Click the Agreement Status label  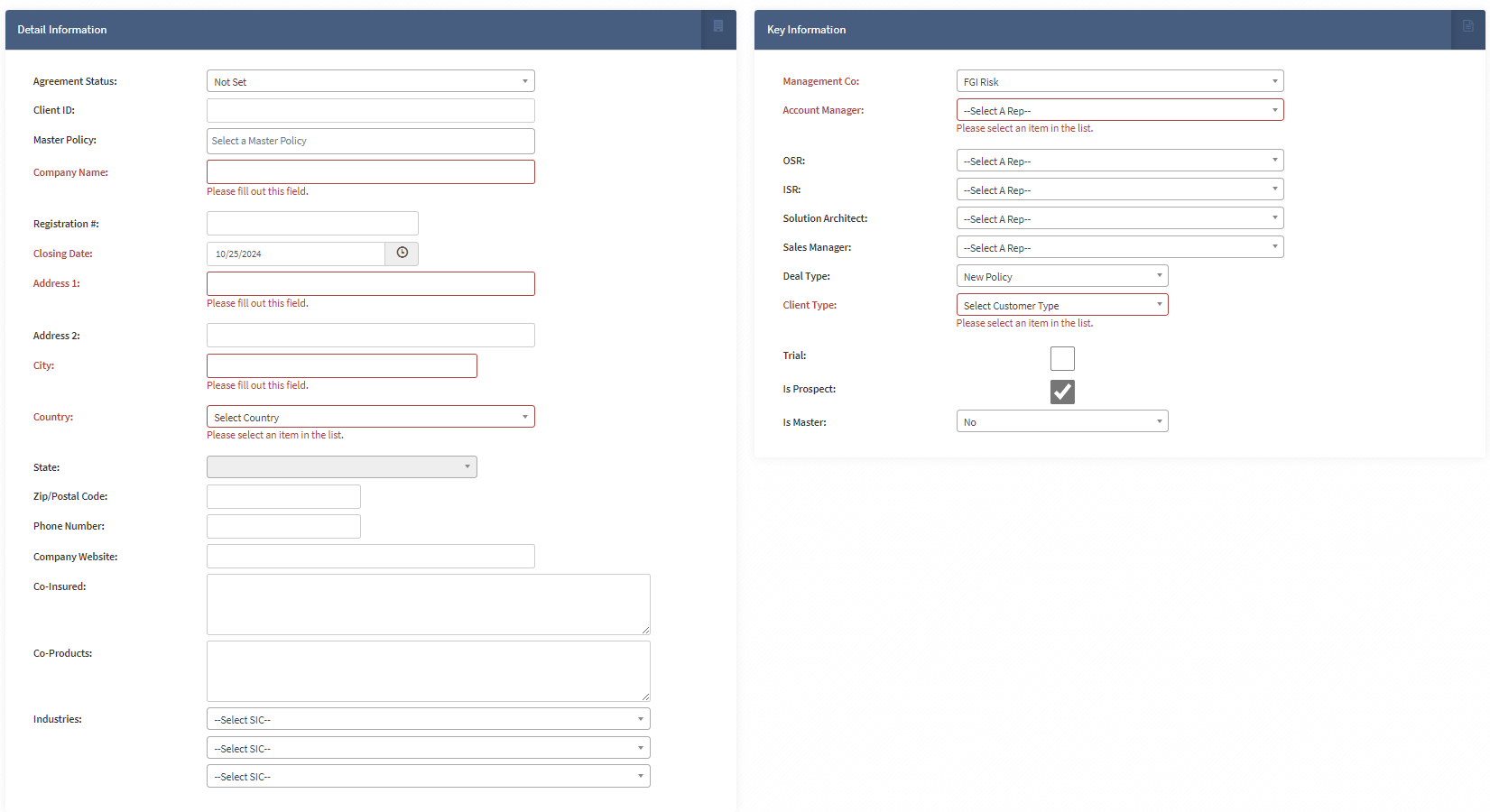(75, 81)
